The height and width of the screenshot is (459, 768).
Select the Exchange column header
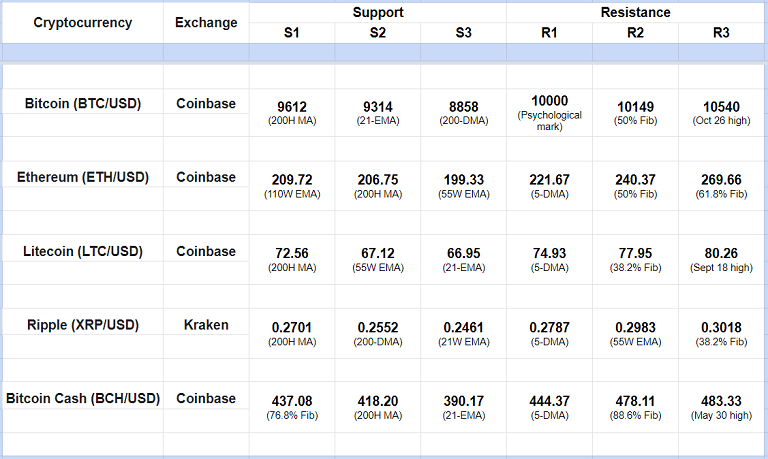[x=206, y=23]
